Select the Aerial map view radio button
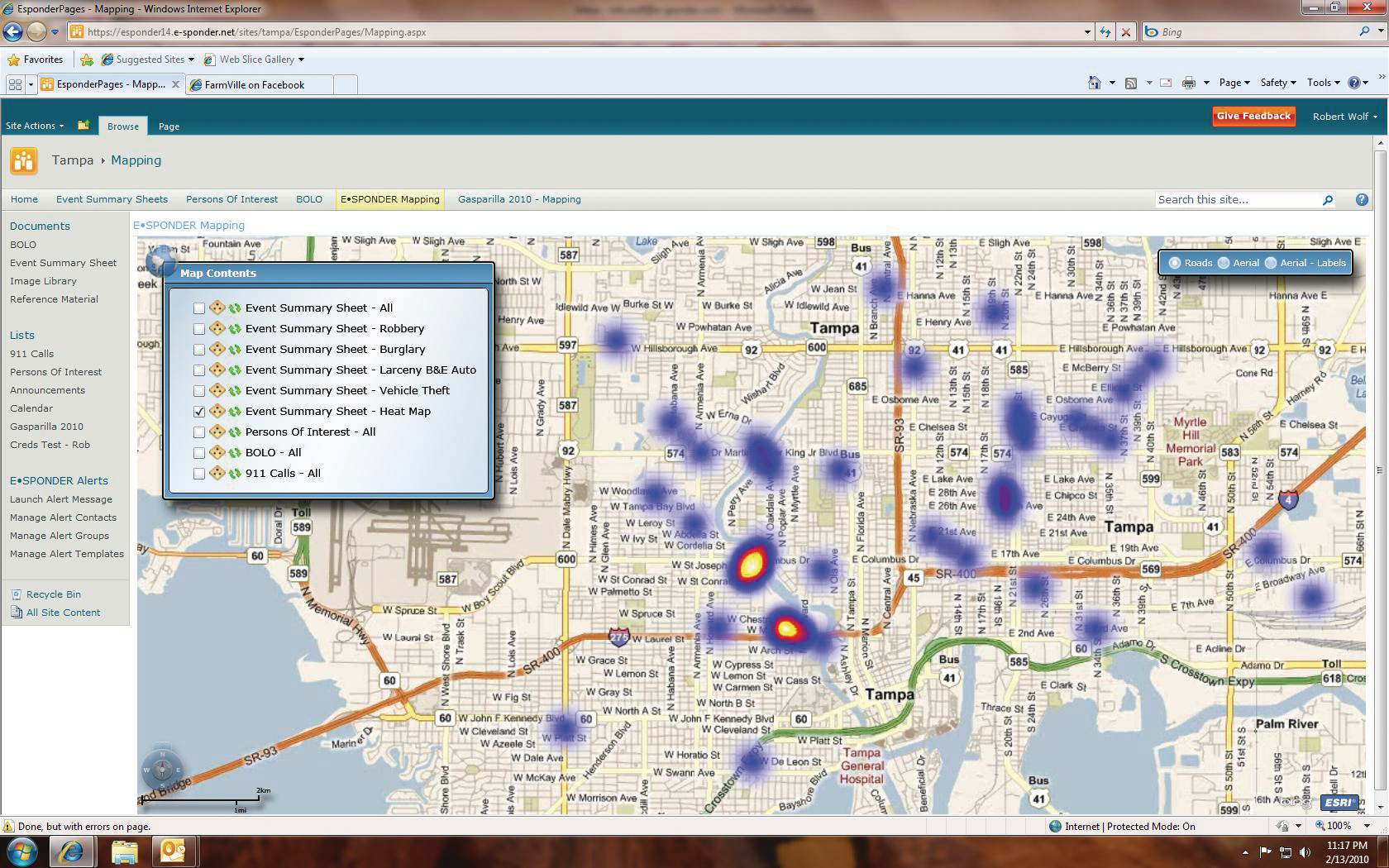The height and width of the screenshot is (868, 1389). (x=1224, y=263)
